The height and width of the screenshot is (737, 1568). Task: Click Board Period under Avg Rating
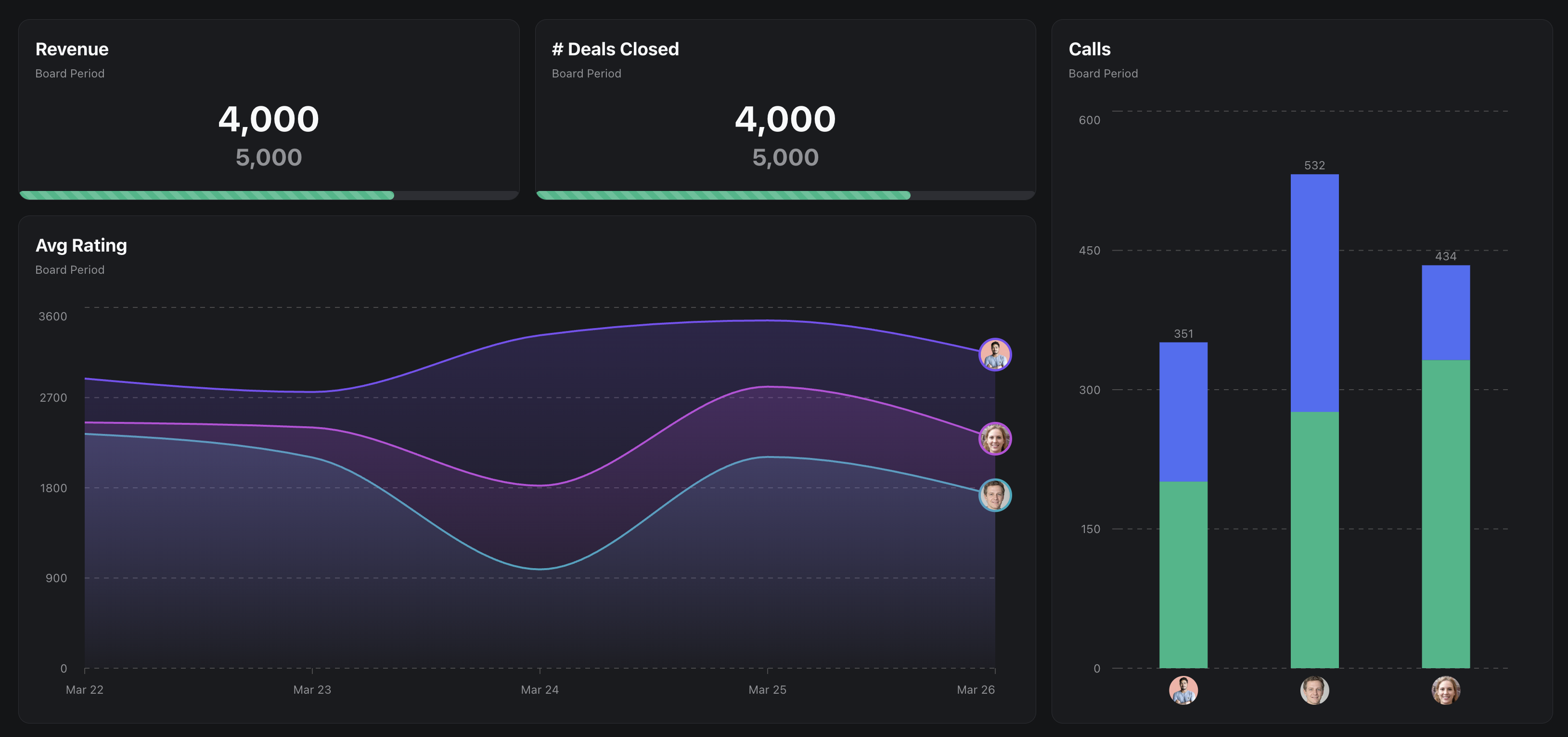(69, 269)
